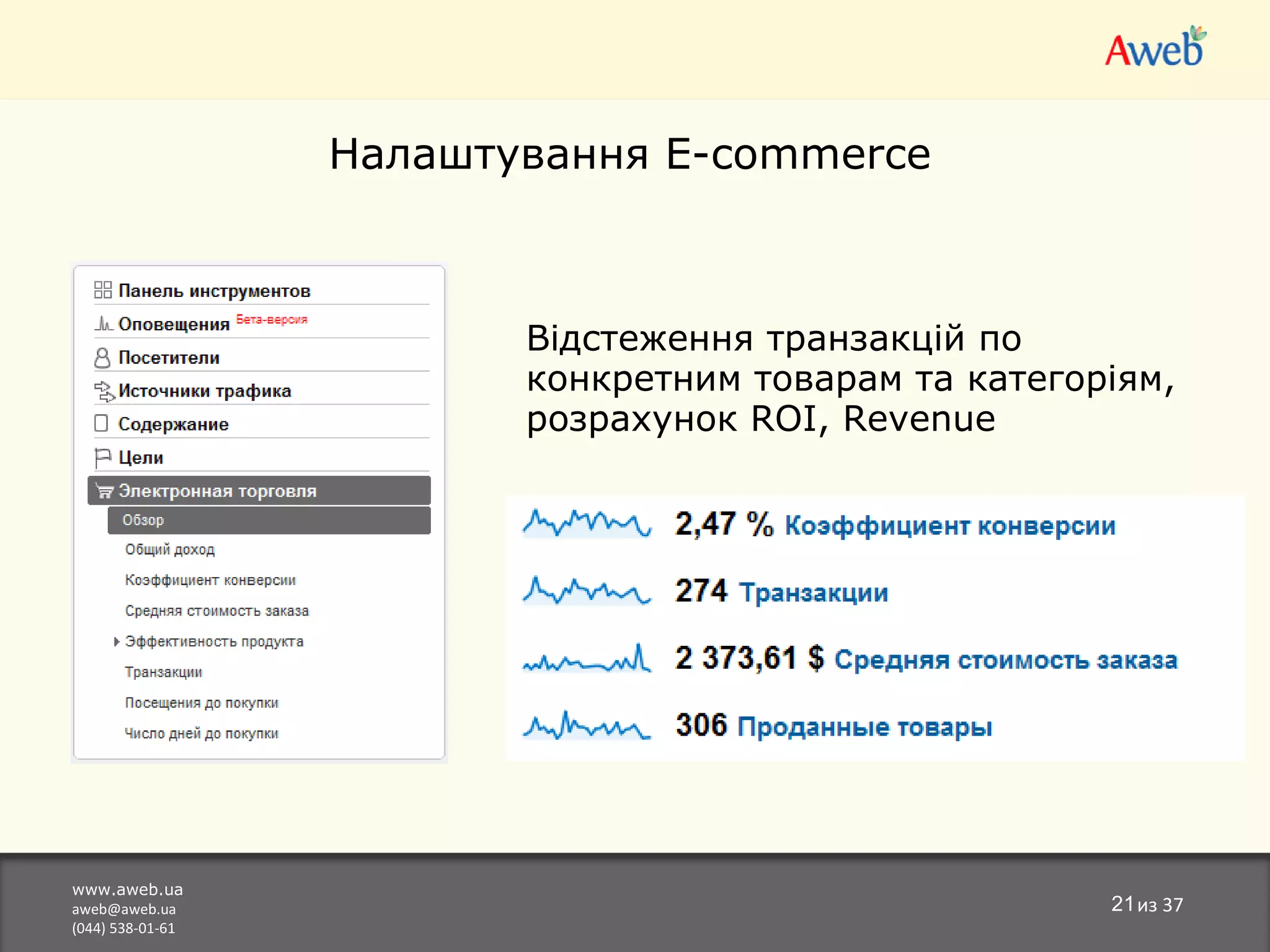
Task: Open Число дней до покупки report
Action: (x=201, y=734)
